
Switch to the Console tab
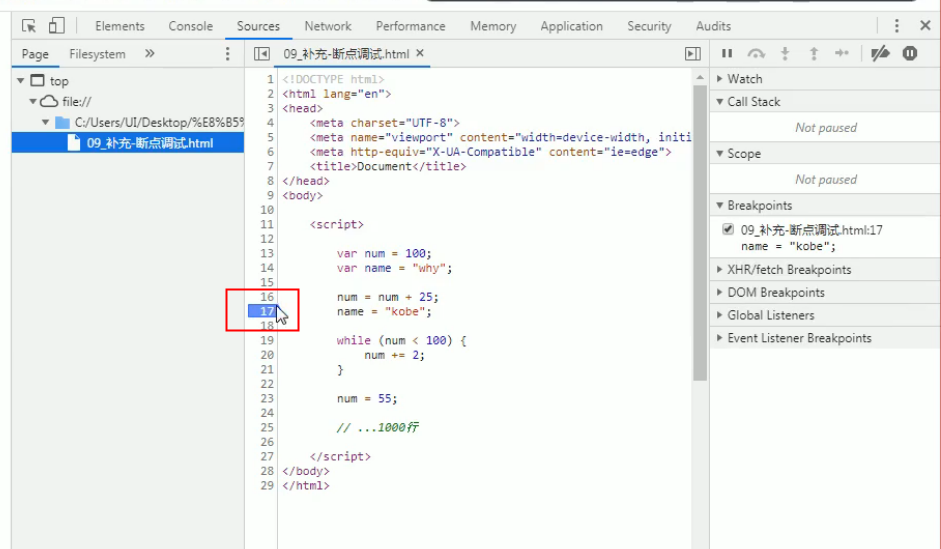(190, 26)
